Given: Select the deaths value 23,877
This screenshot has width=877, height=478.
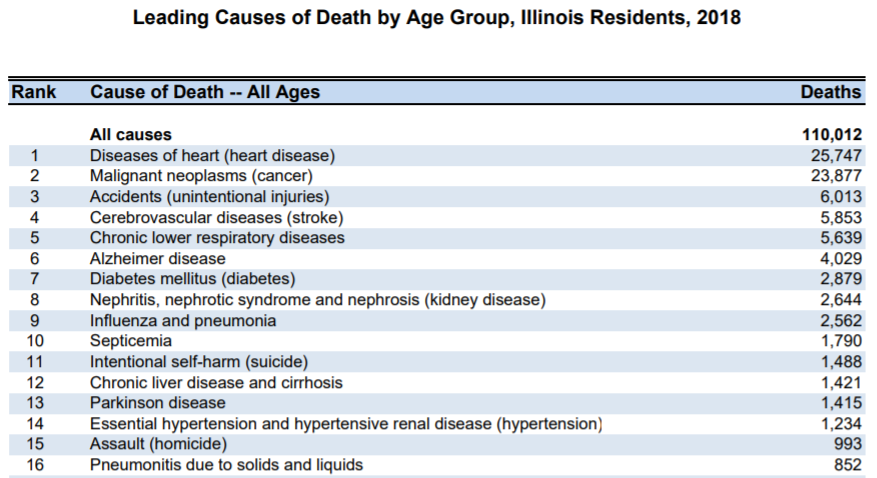Looking at the screenshot, I should [x=836, y=176].
